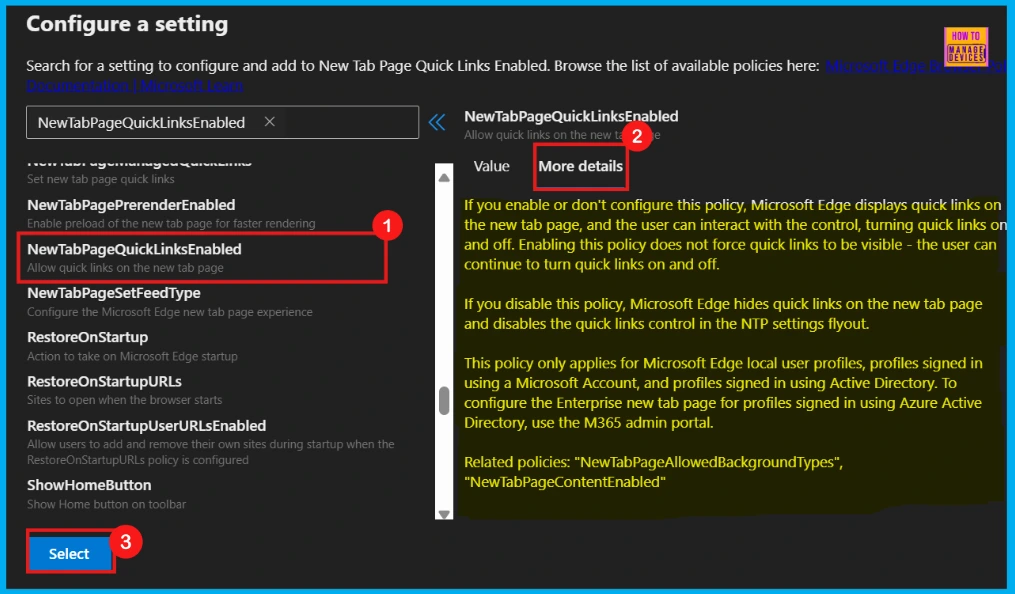The image size is (1015, 594).
Task: Open the Microsoft Edge Browser Policy link
Action: tap(915, 66)
